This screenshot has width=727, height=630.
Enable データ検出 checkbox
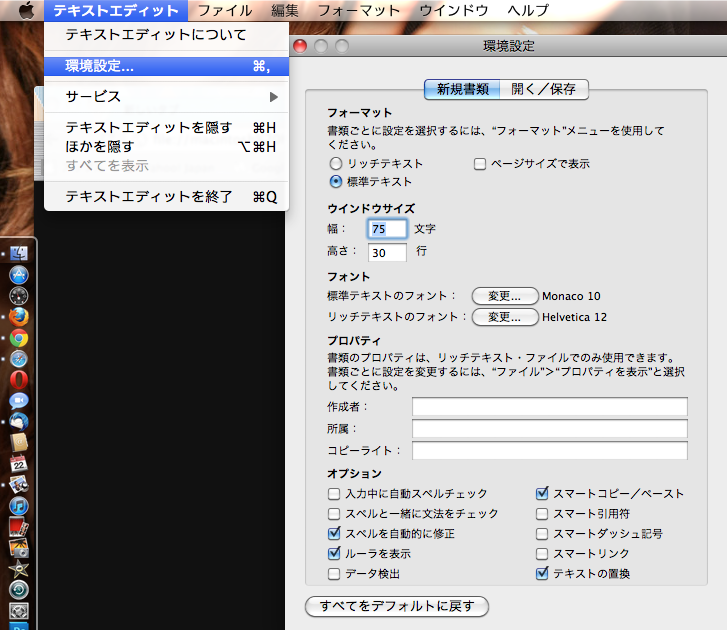(334, 574)
